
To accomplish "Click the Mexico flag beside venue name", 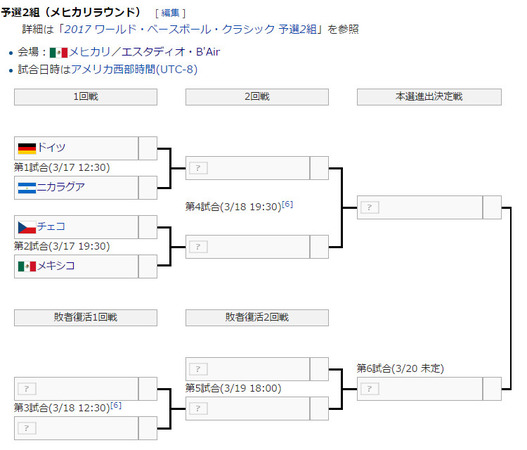I will 58,53.
